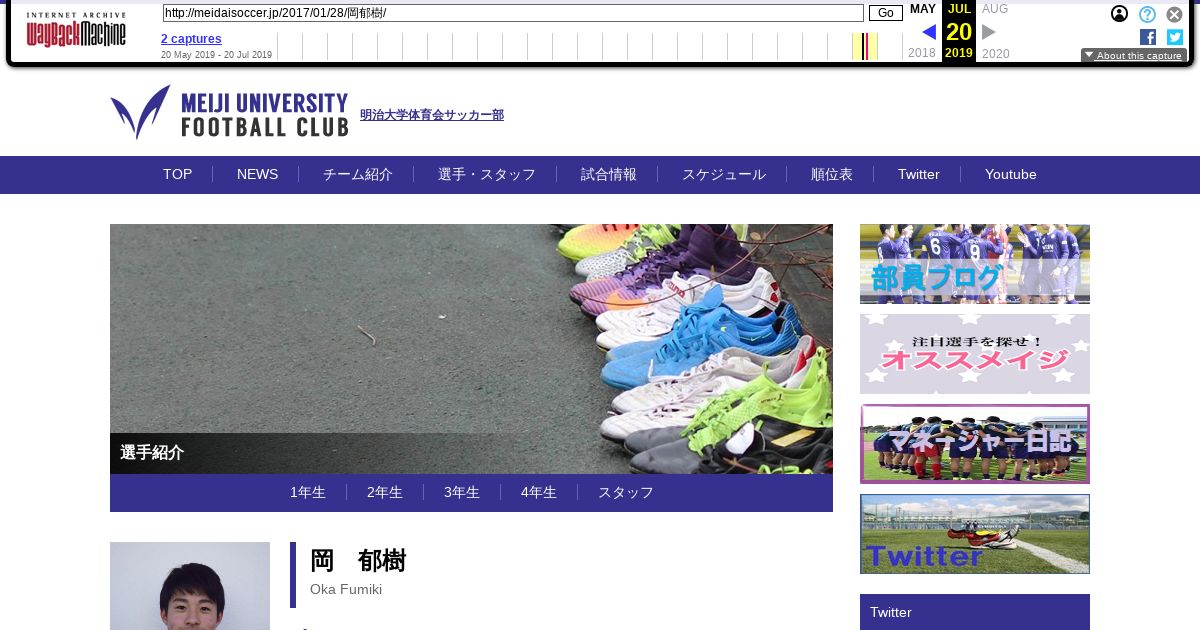Select the 3年生 tab
Image resolution: width=1200 pixels, height=630 pixels.
click(x=462, y=492)
